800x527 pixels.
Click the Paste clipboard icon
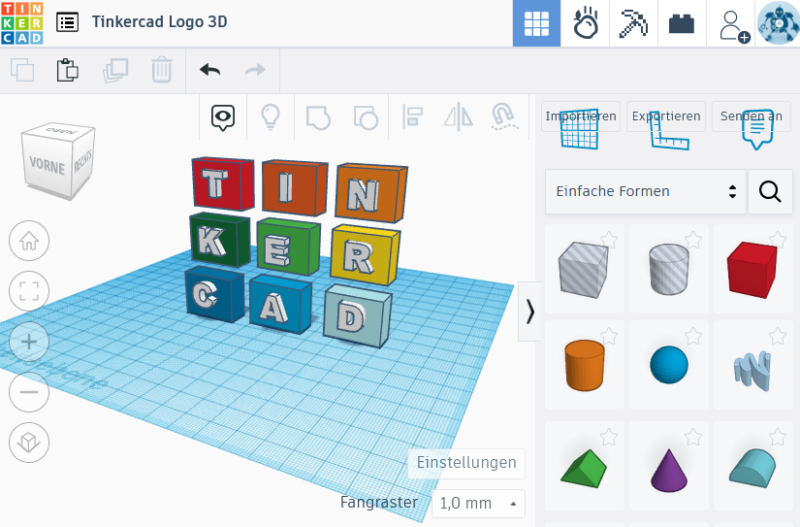[67, 70]
